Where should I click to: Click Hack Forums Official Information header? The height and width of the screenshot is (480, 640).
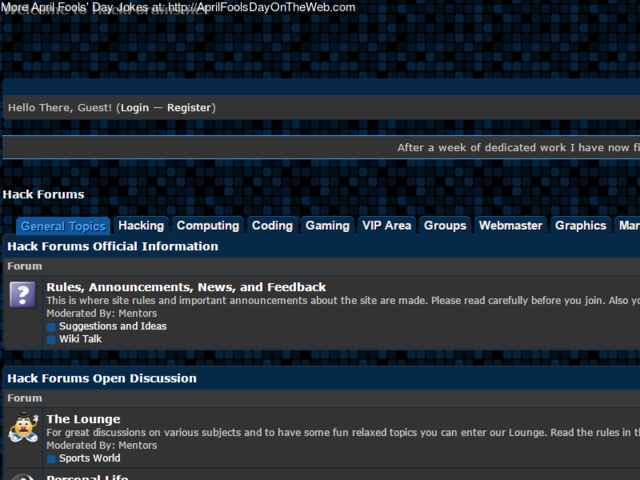point(113,247)
